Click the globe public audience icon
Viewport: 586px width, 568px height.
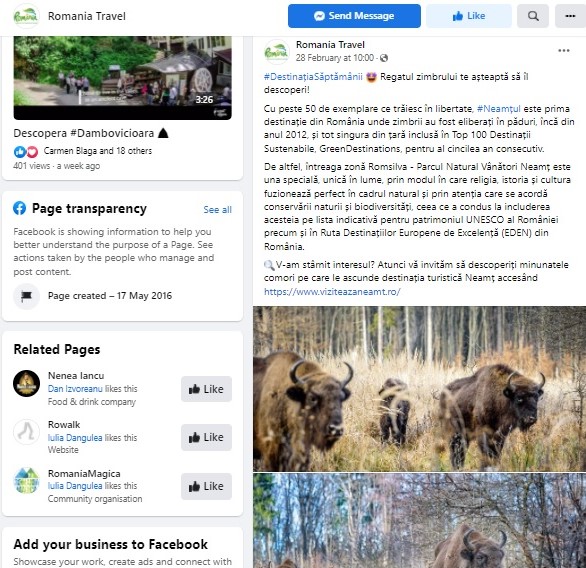[x=383, y=58]
